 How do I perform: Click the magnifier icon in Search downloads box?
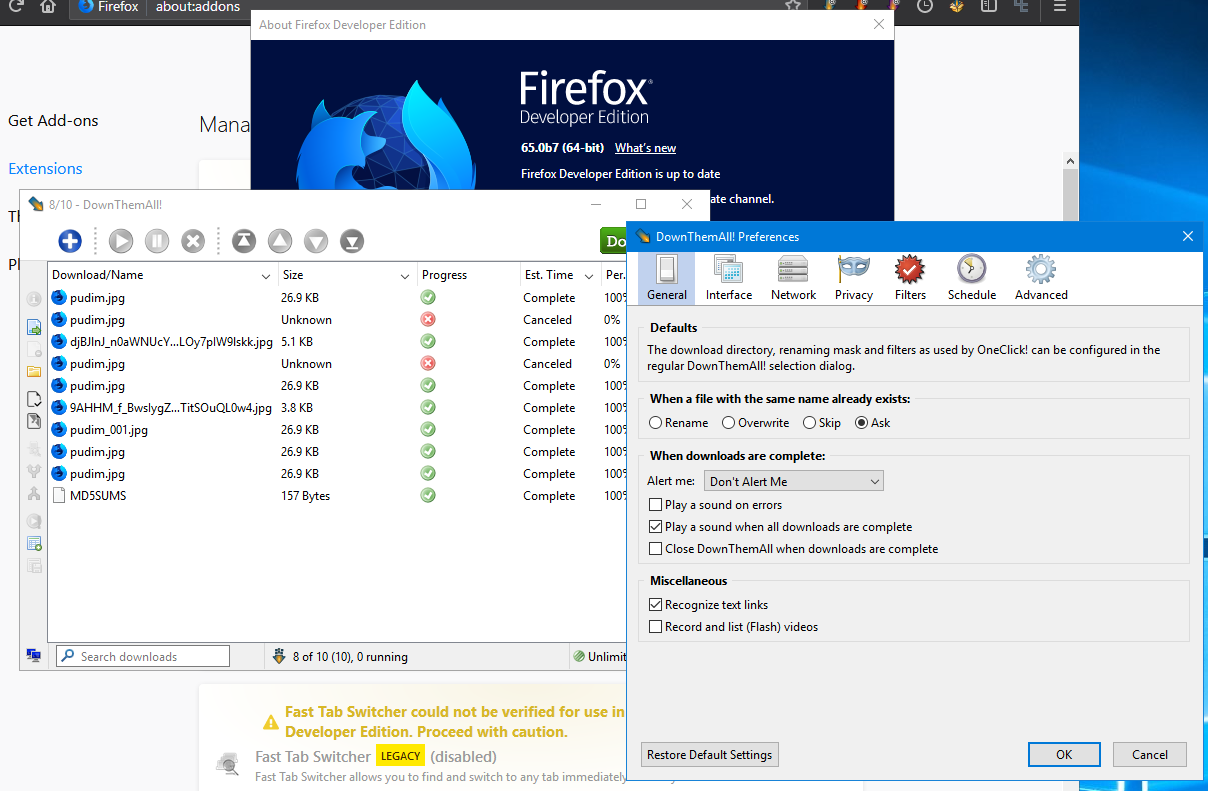pyautogui.click(x=68, y=656)
